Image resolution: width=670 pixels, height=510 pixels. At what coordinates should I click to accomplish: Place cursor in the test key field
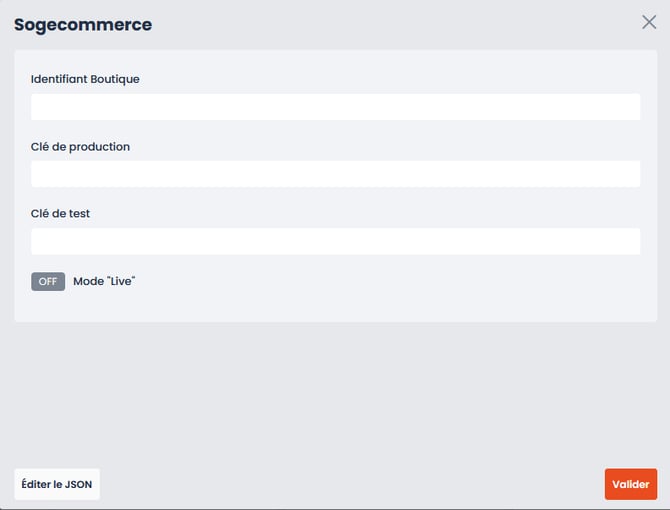335,241
